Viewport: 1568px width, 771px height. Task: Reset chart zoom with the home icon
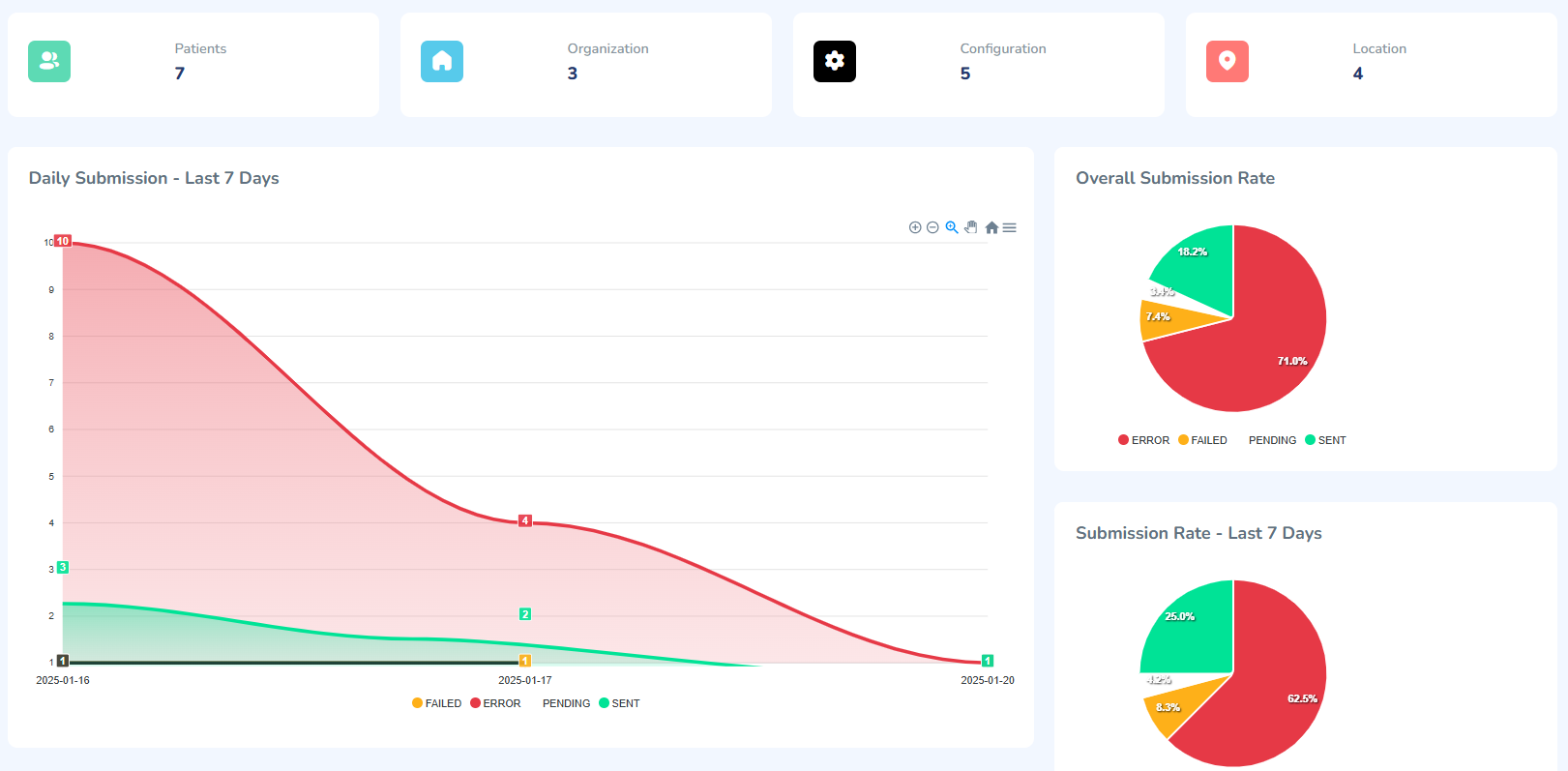pyautogui.click(x=991, y=227)
